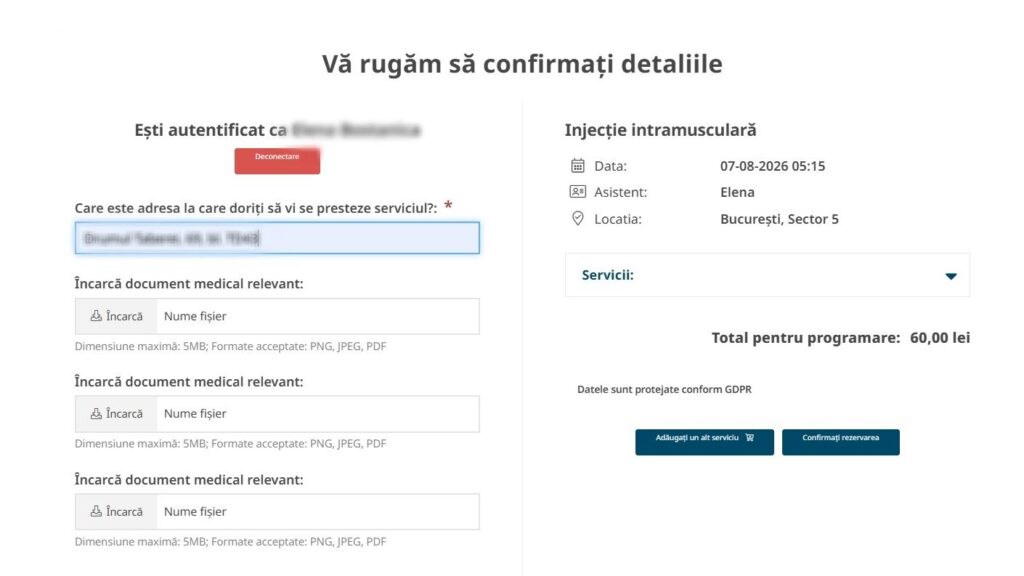Click the calendar icon beside Data

pyautogui.click(x=577, y=166)
